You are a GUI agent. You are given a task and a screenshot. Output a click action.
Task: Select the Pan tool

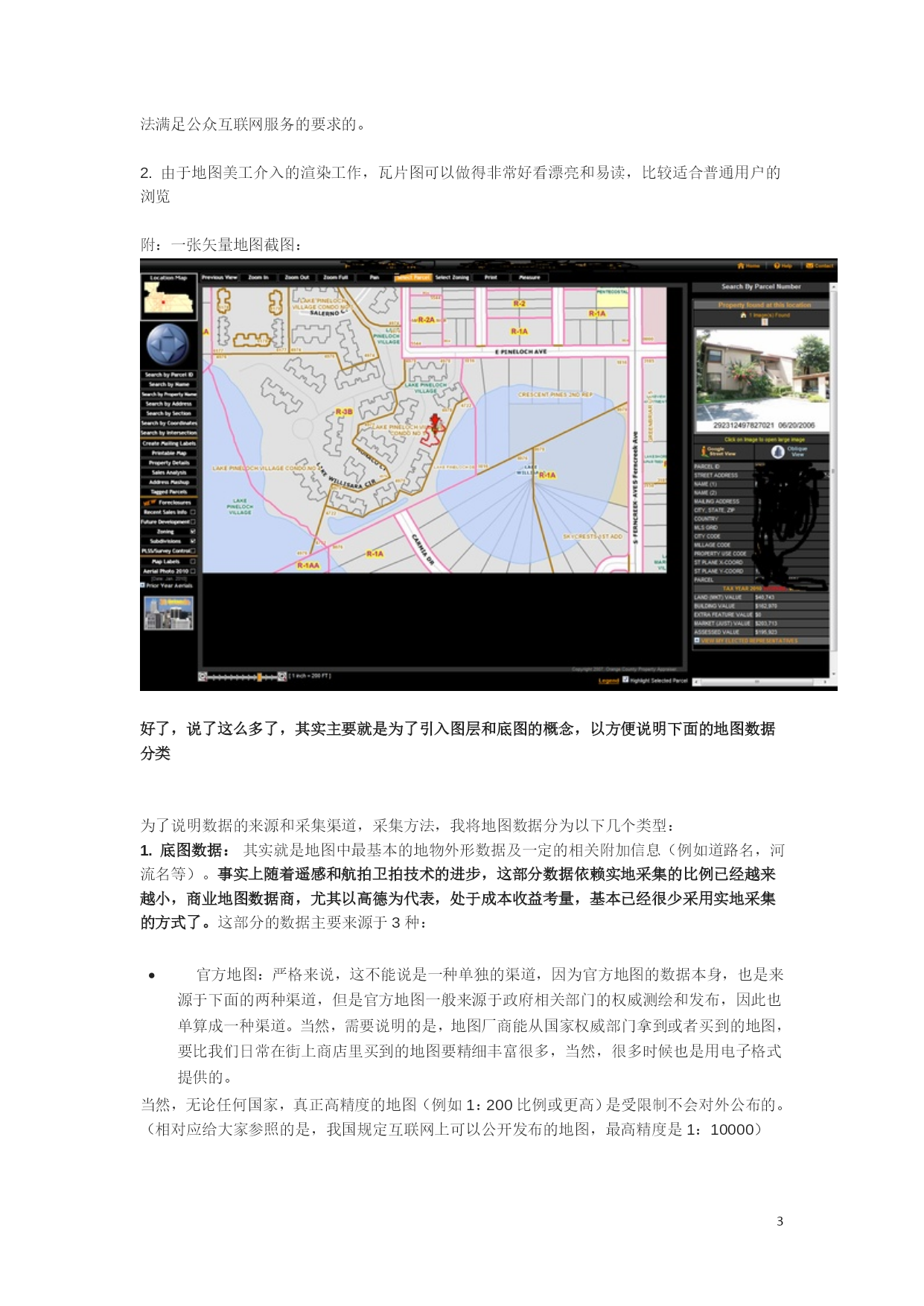point(375,278)
